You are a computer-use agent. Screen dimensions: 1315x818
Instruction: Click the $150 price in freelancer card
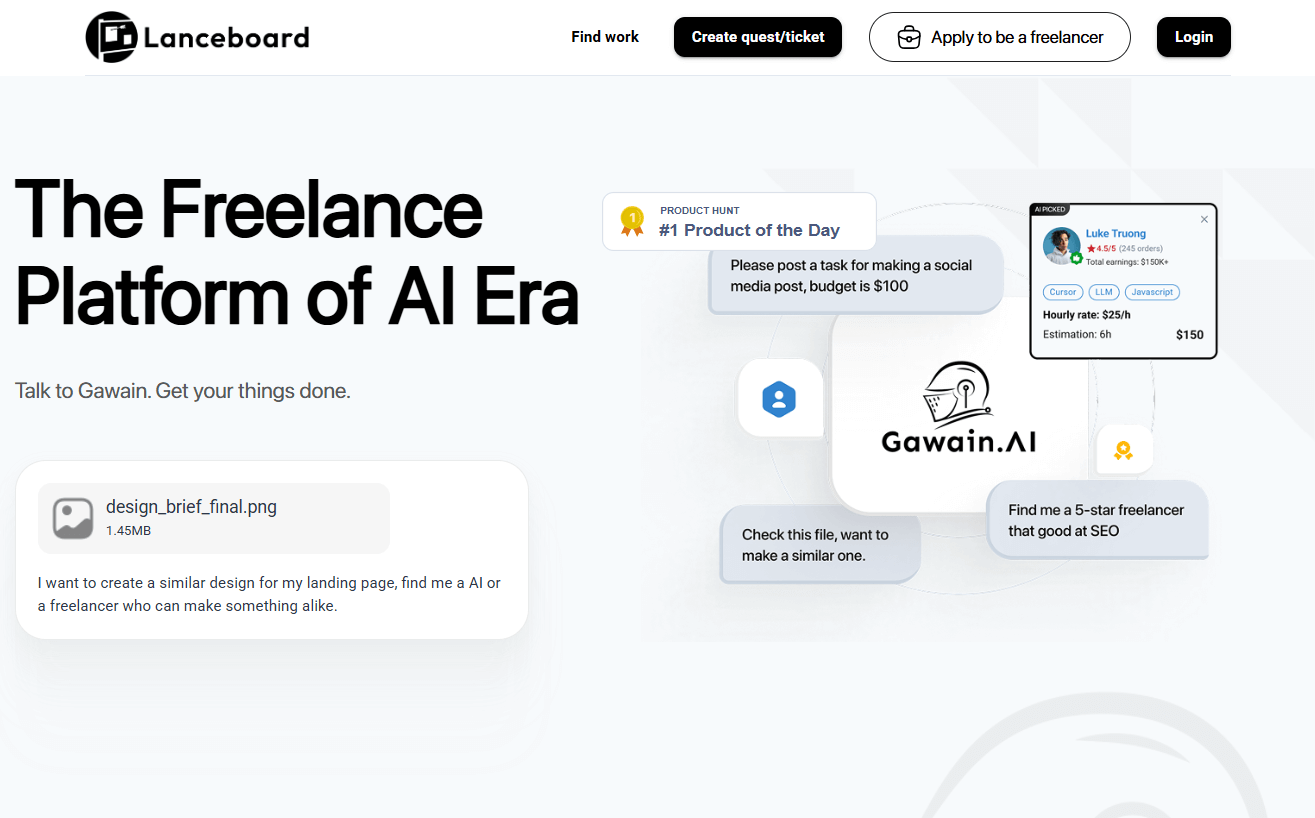coord(1190,335)
